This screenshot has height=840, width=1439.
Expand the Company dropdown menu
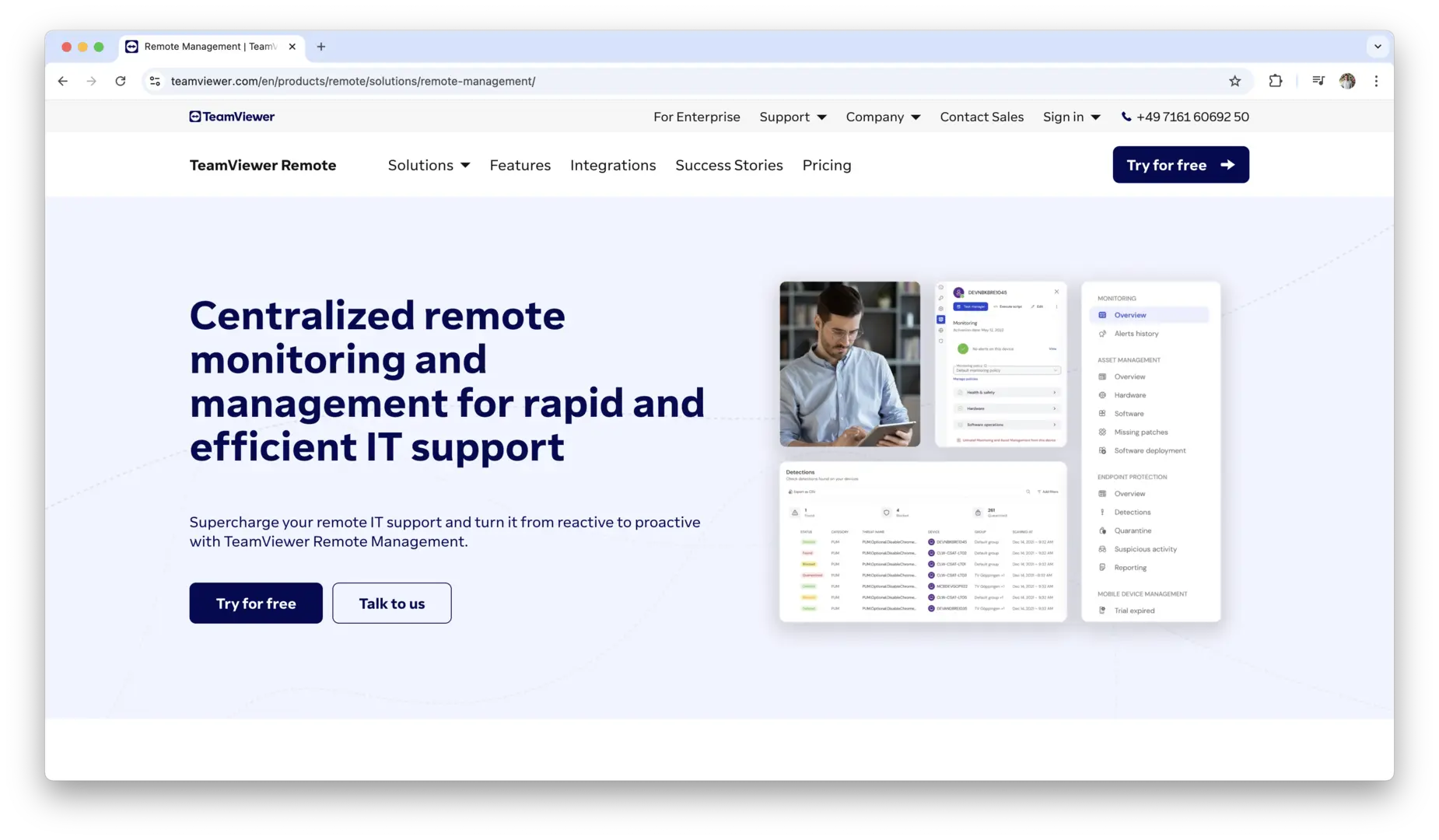click(883, 117)
